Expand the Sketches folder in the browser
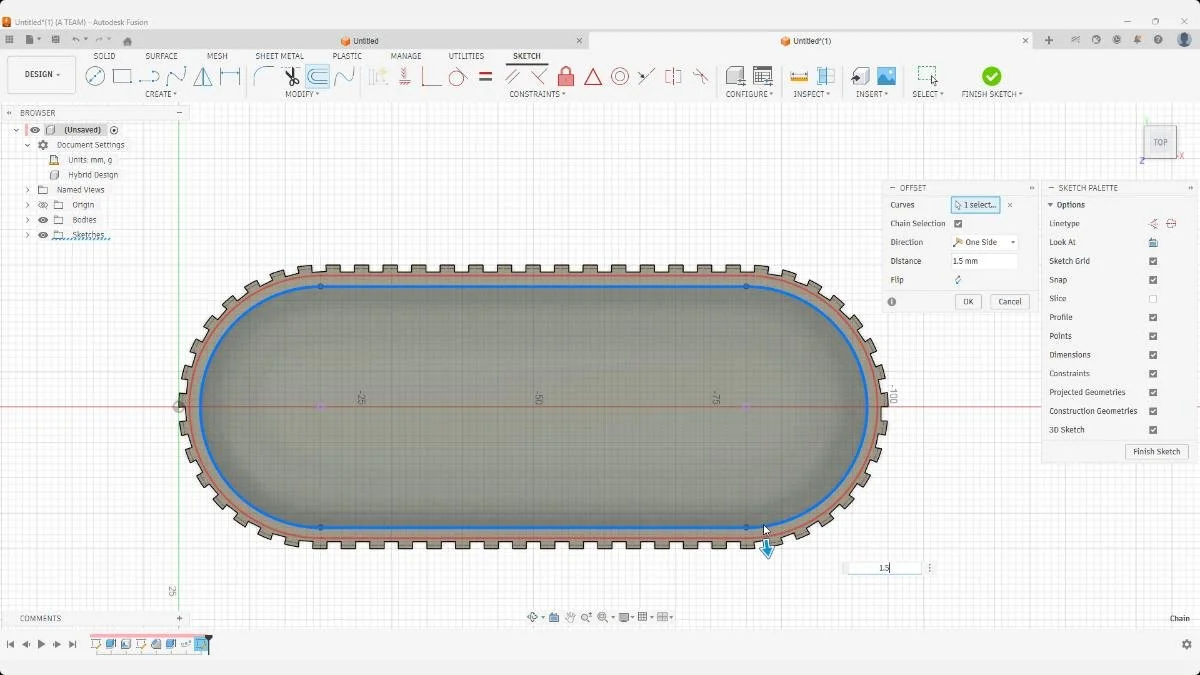Viewport: 1200px width, 675px height. [27, 235]
